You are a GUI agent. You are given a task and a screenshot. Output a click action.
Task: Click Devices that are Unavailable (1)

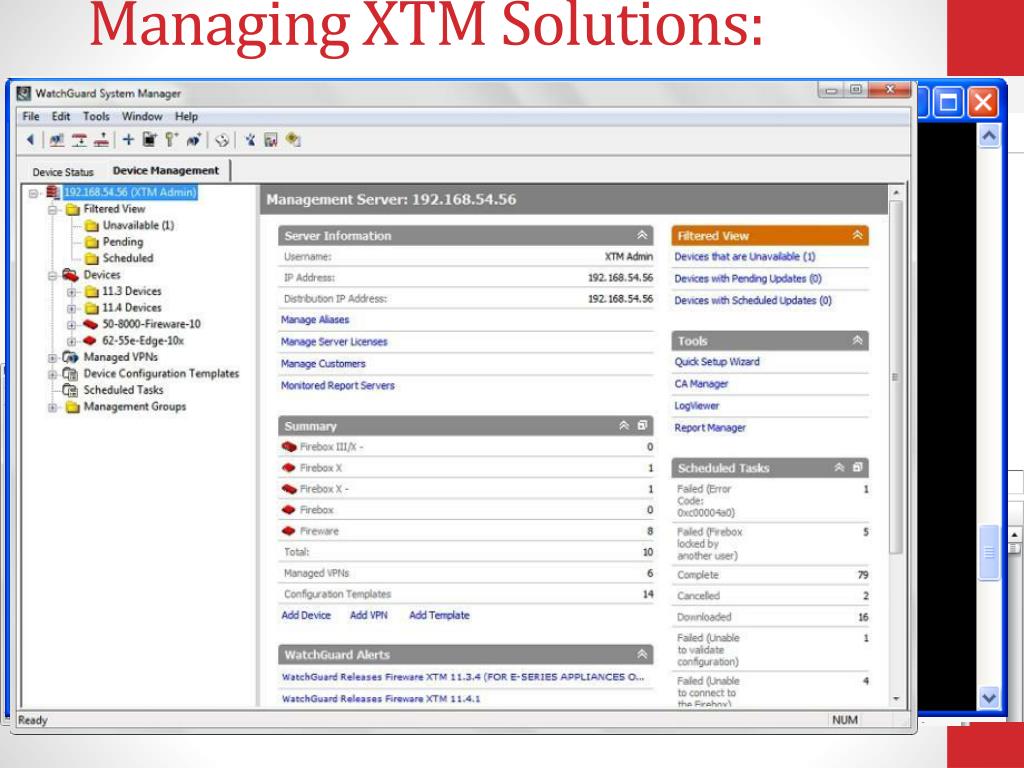pyautogui.click(x=745, y=257)
